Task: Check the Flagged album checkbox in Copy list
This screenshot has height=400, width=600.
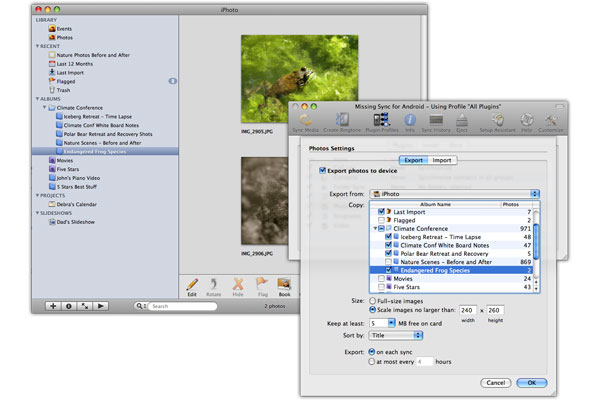Action: point(381,220)
